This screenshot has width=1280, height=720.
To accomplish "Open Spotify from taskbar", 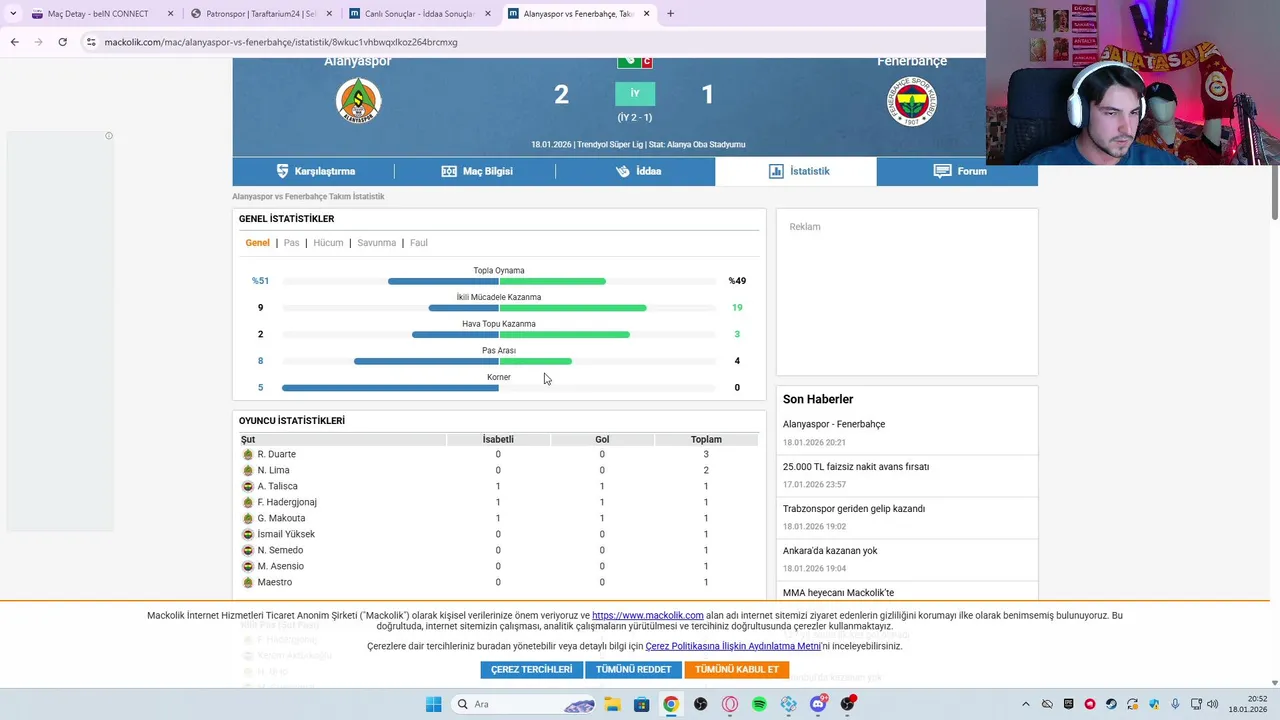I will [759, 704].
